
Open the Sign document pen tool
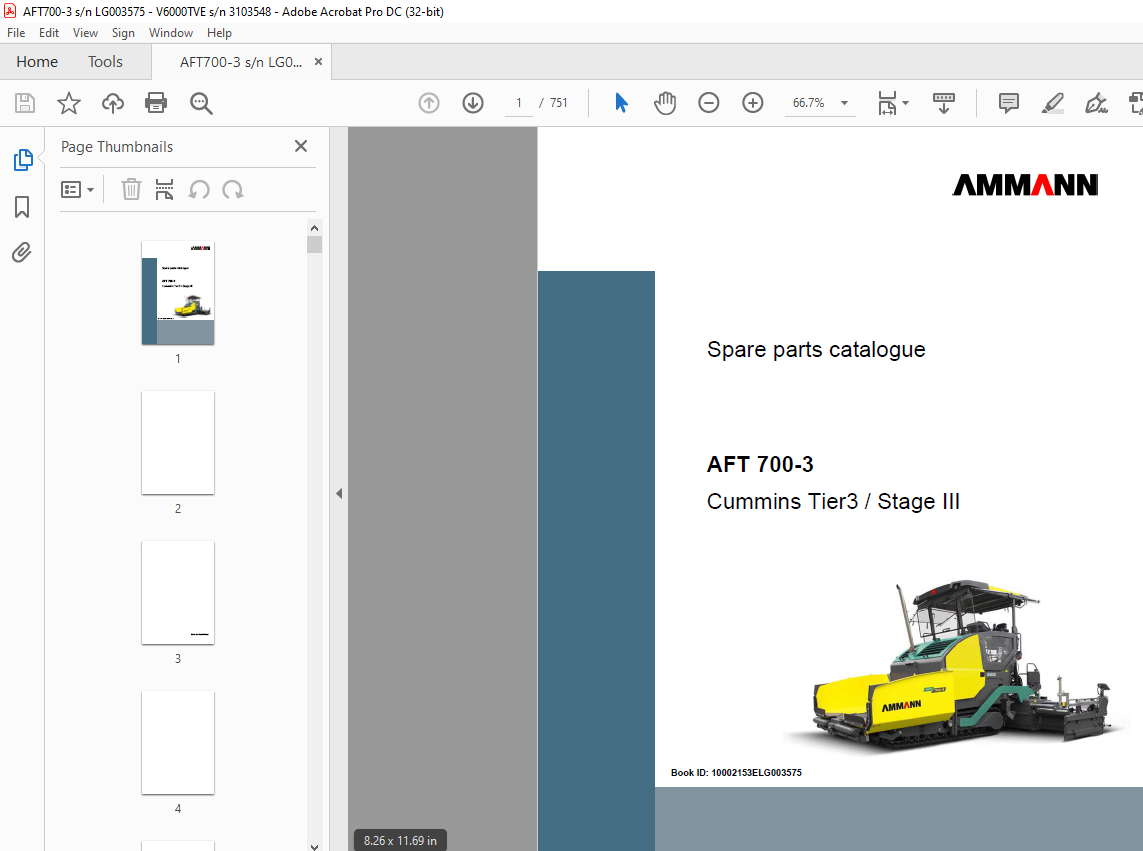[x=1096, y=103]
